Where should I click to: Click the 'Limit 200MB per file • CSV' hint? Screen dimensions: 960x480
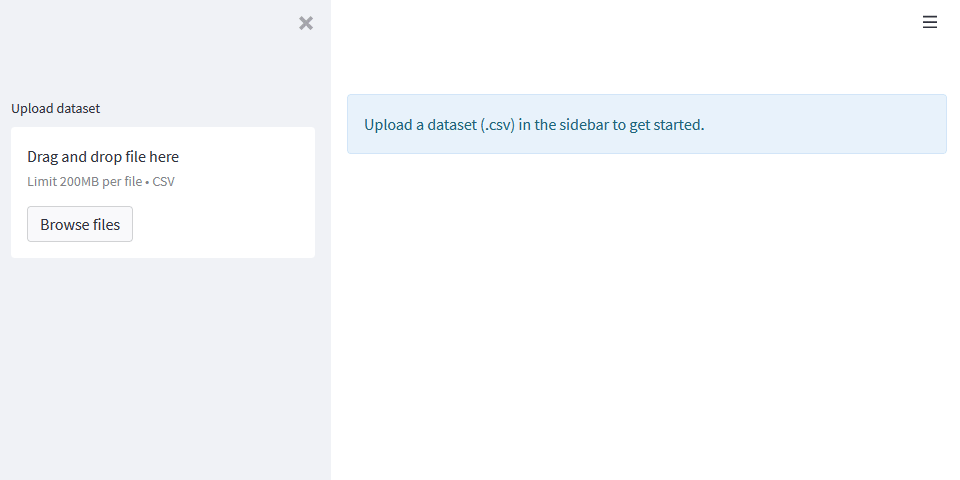tap(101, 181)
